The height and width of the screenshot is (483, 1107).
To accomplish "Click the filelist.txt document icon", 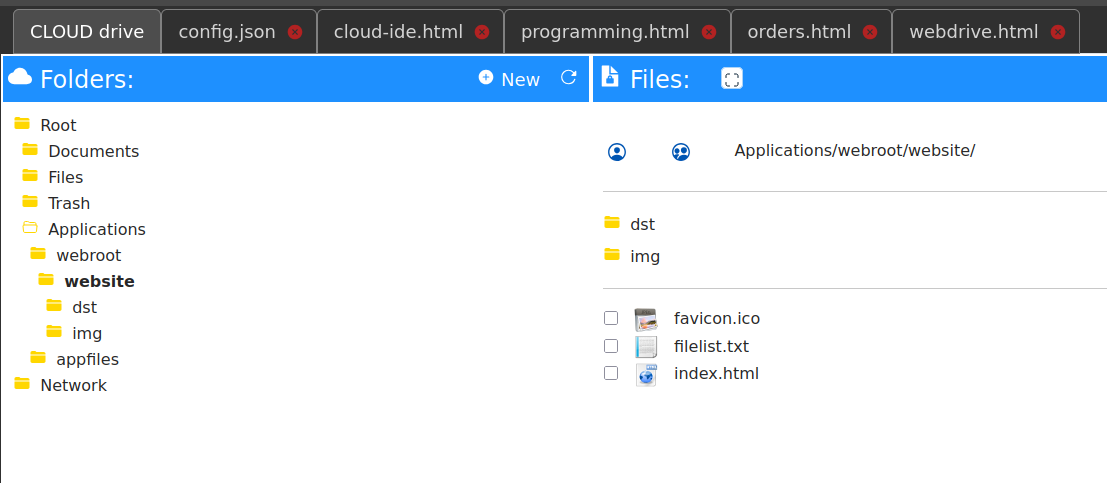I will click(x=646, y=347).
